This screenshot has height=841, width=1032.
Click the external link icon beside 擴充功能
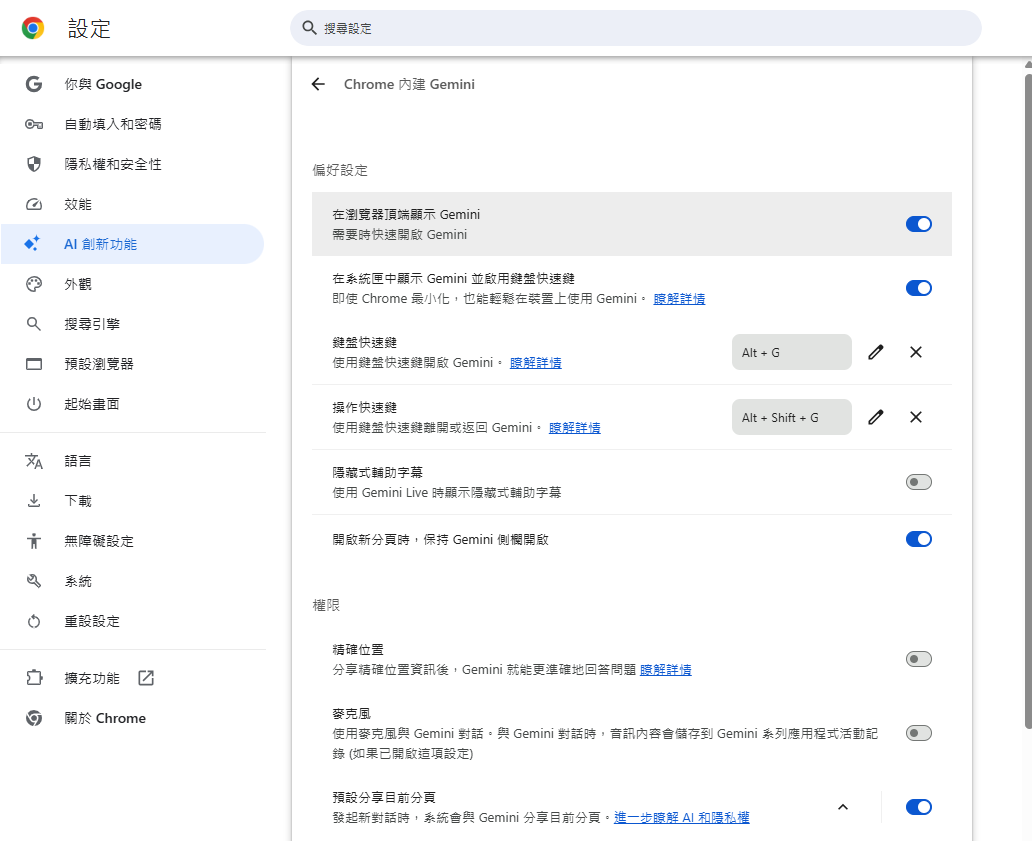tap(146, 678)
